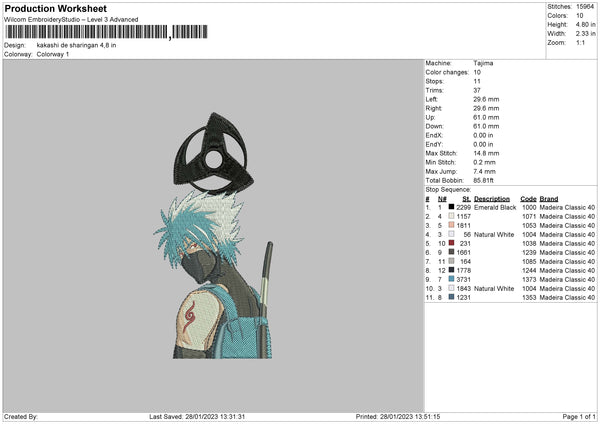This screenshot has width=600, height=424.
Task: Click the Natural White swatch in stop 4
Action: (x=452, y=234)
